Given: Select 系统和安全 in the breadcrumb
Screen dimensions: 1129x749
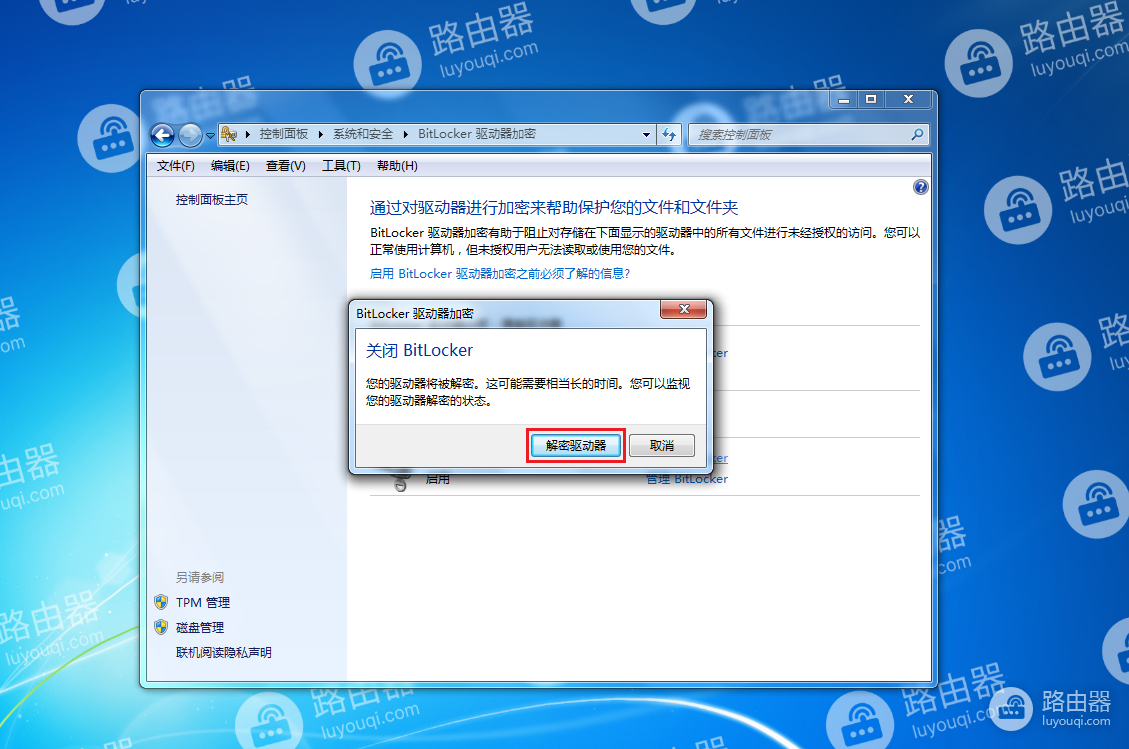Looking at the screenshot, I should coord(363,134).
